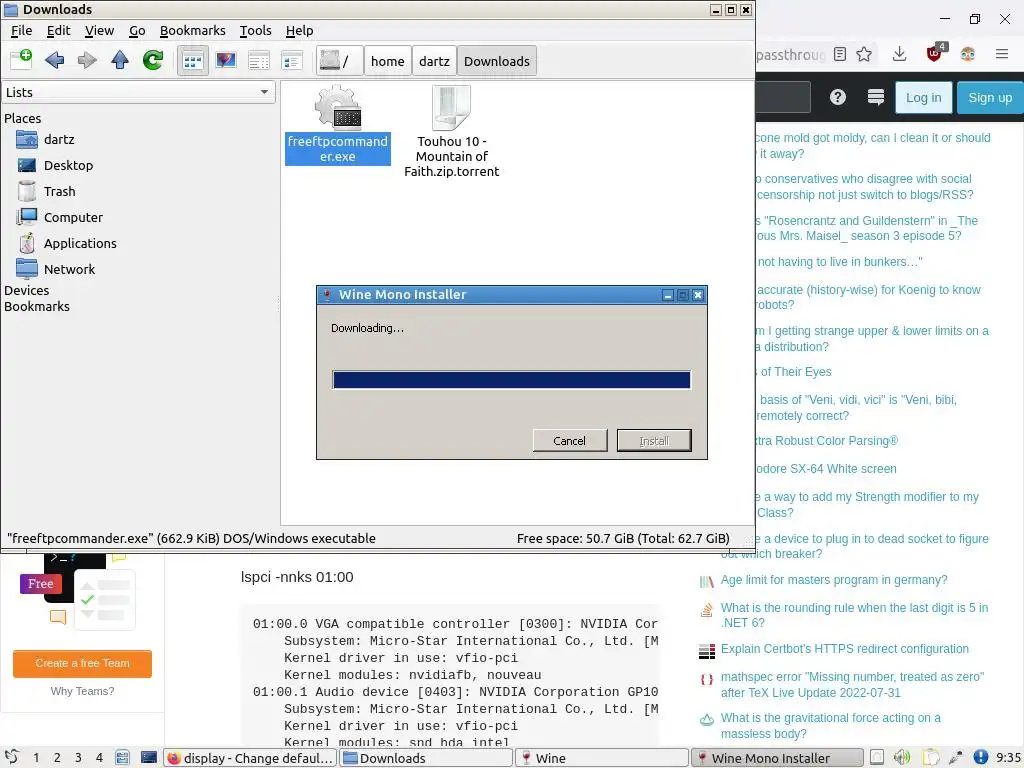Open a new tab in the file manager
Screen dimensions: 1024x768
pos(21,60)
